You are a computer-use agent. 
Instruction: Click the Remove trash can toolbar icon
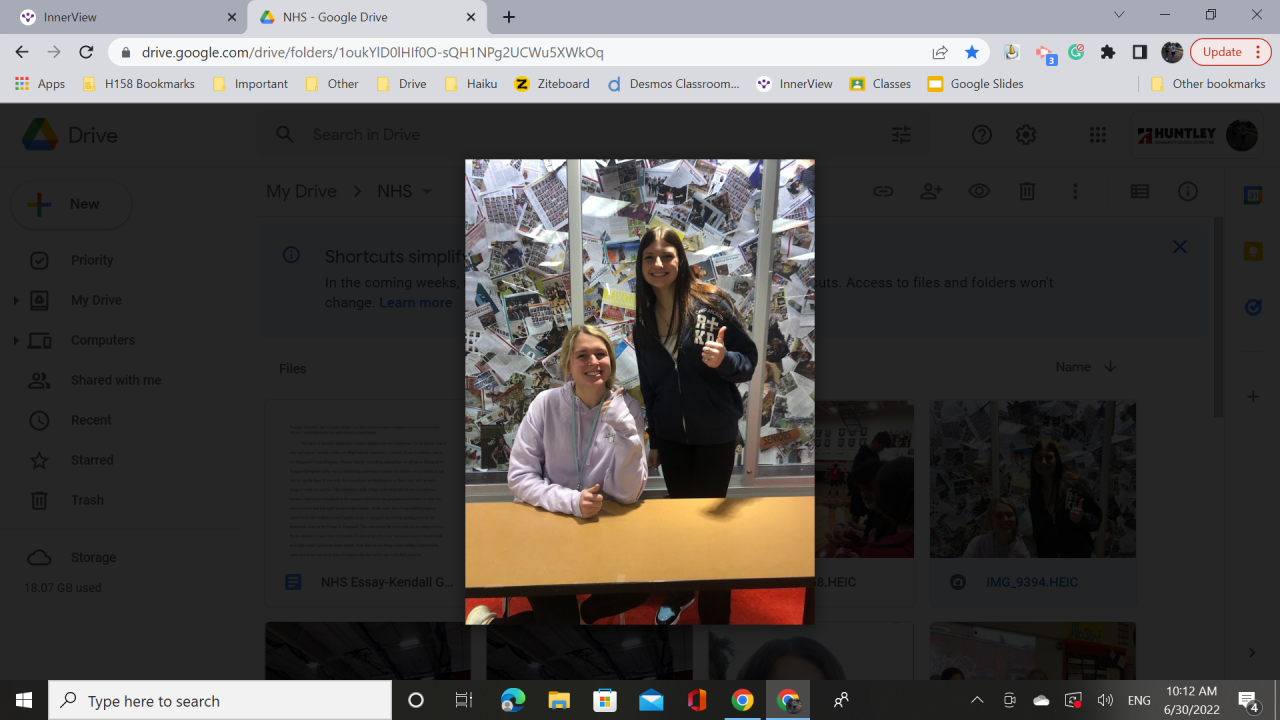click(x=1027, y=191)
